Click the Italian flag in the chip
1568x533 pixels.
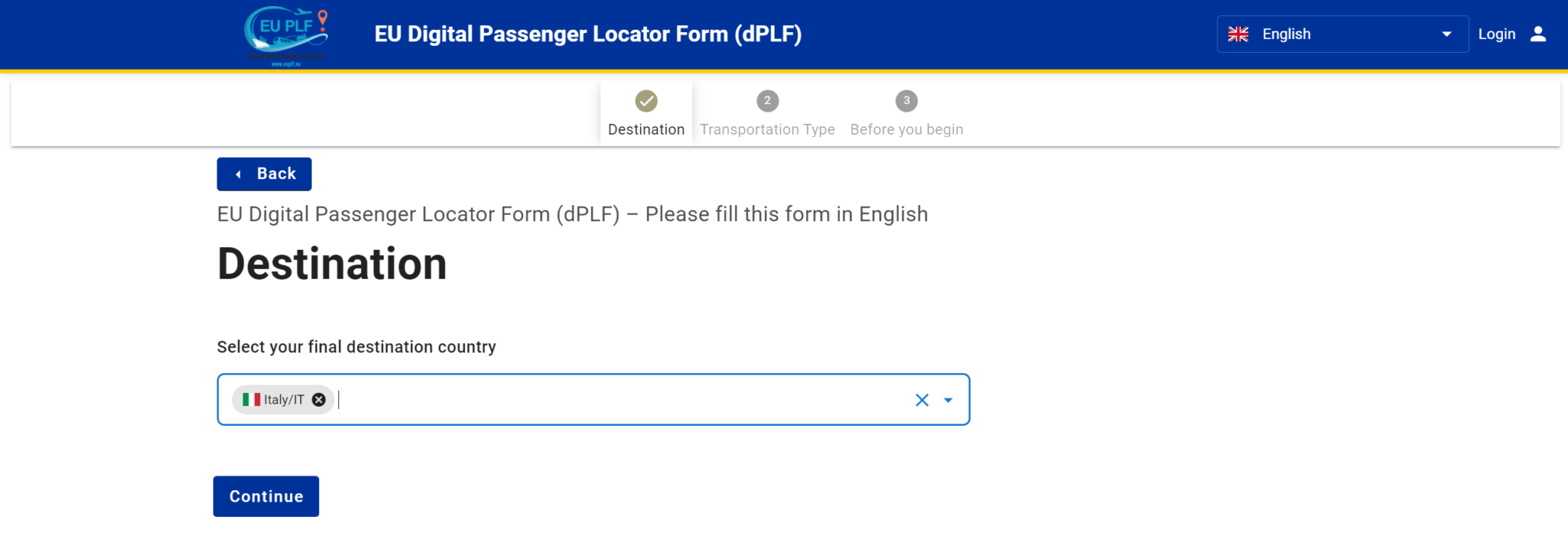[x=251, y=400]
